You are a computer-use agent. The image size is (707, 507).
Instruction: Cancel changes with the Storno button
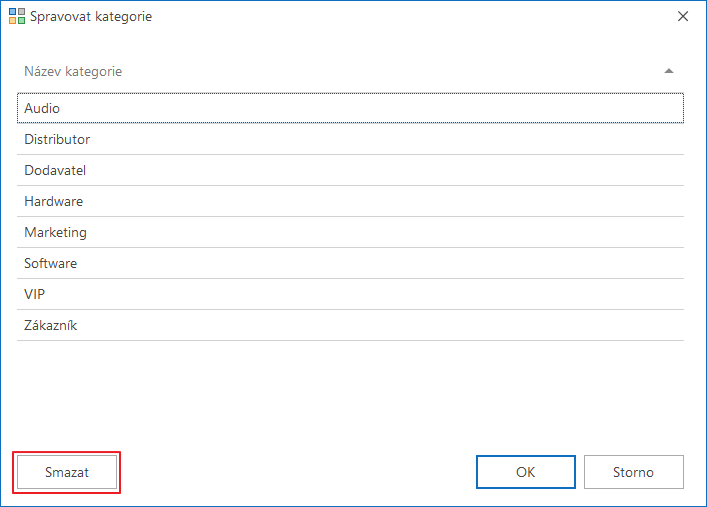(634, 472)
